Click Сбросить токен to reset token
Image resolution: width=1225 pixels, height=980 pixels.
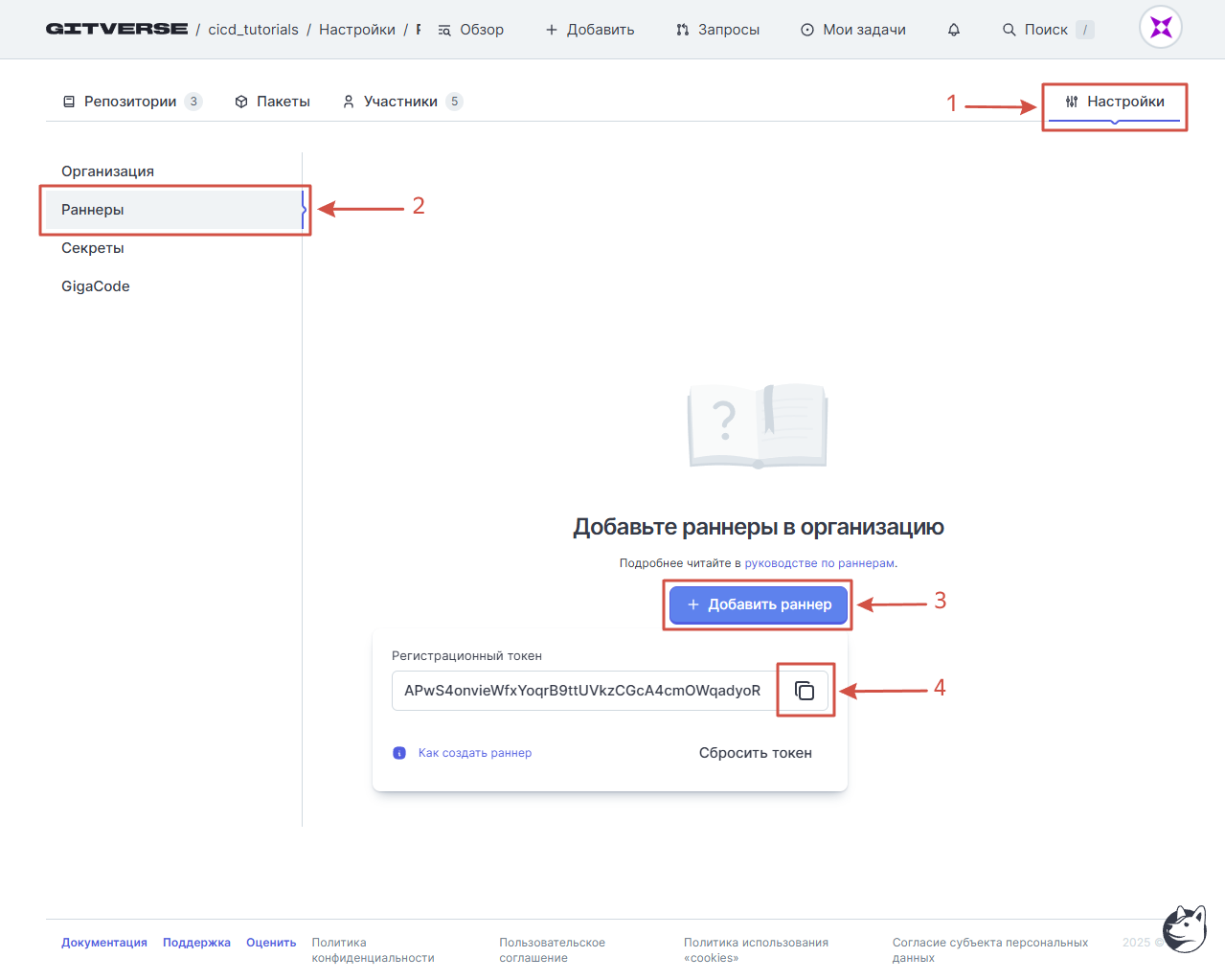pyautogui.click(x=755, y=753)
